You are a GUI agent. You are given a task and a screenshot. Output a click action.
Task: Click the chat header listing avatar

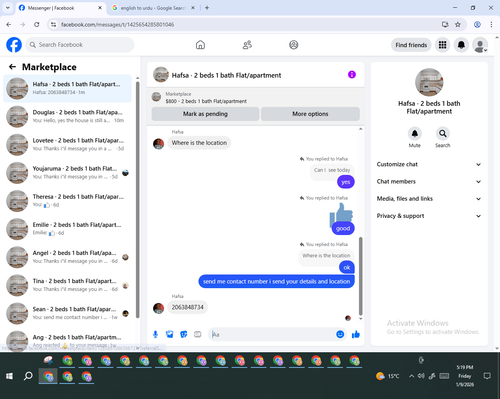tap(161, 75)
